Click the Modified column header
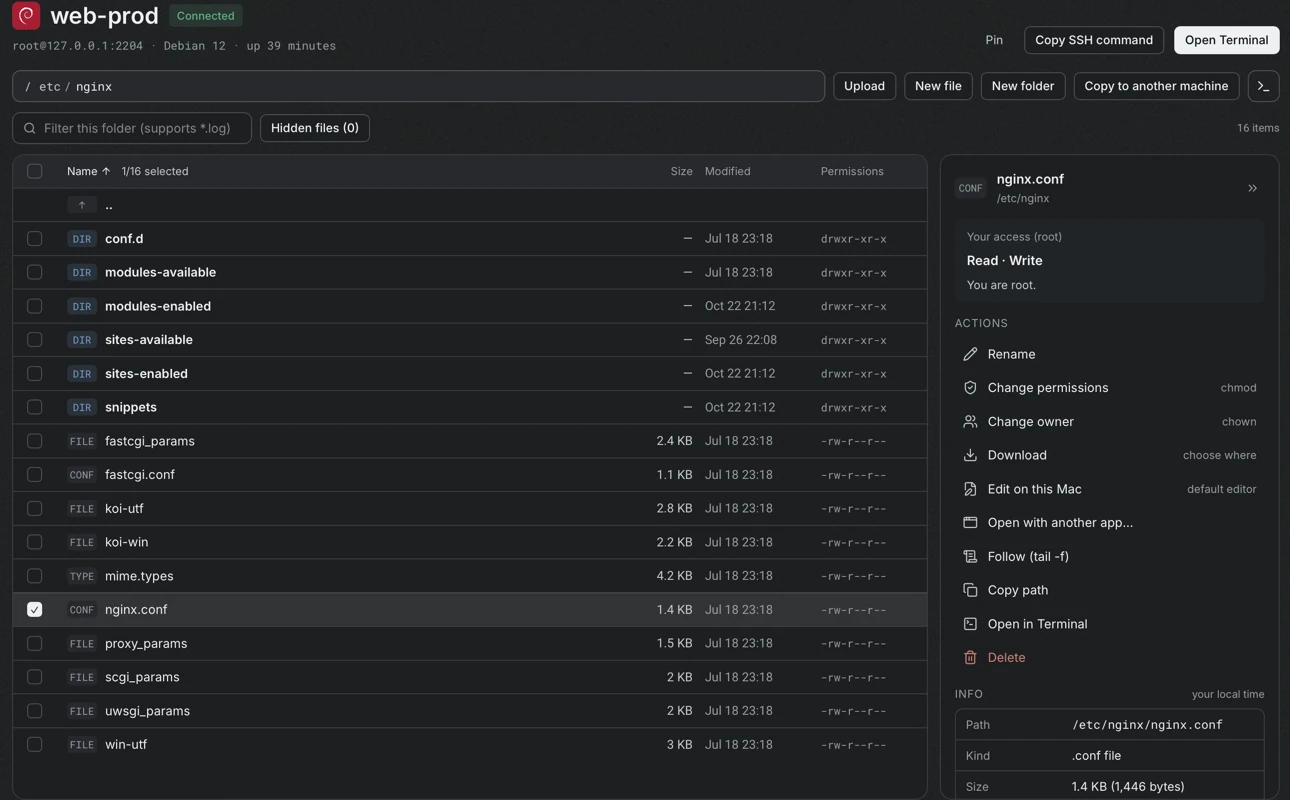 click(x=727, y=171)
